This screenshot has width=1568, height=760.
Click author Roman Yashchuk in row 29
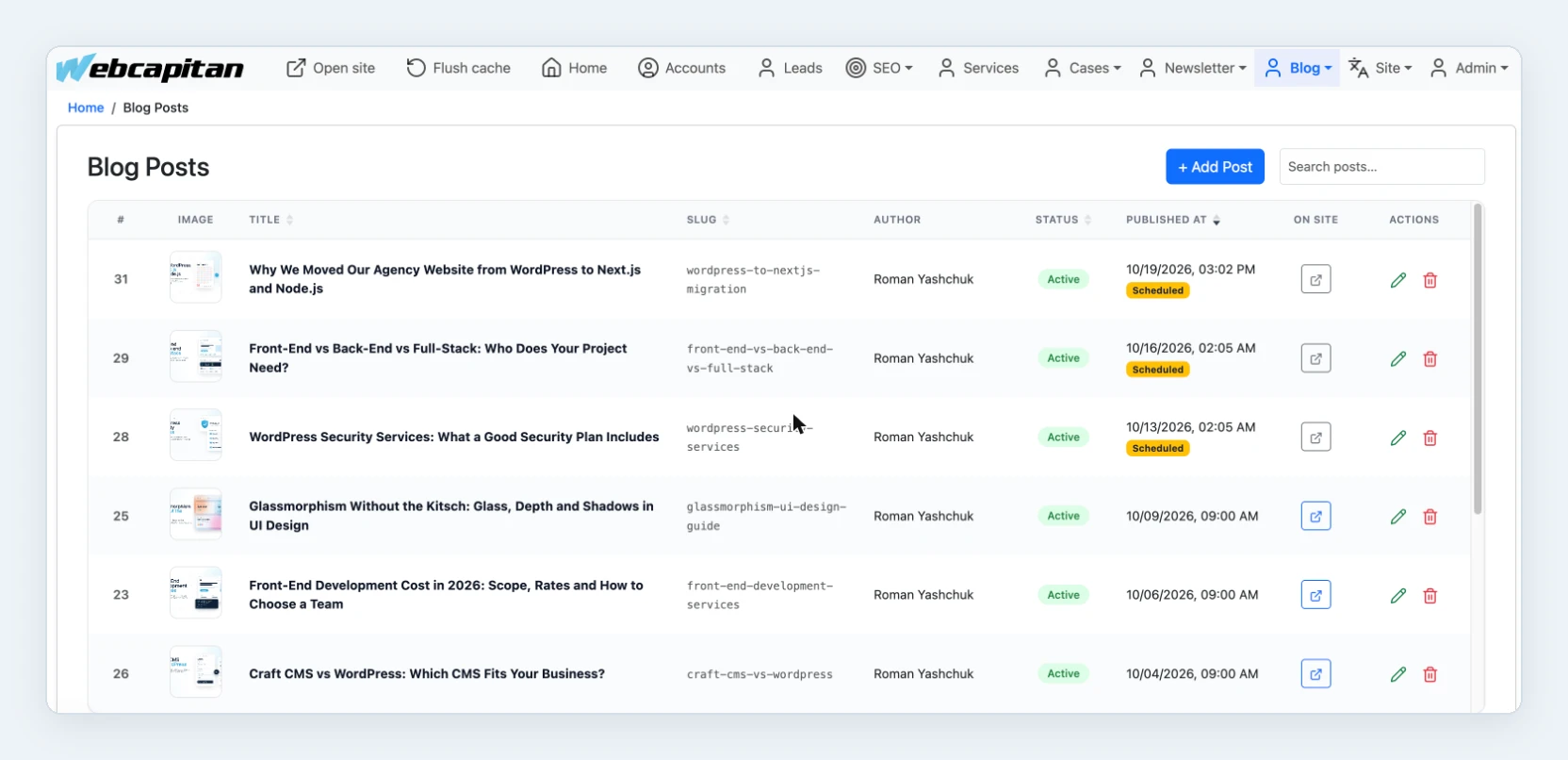click(923, 358)
